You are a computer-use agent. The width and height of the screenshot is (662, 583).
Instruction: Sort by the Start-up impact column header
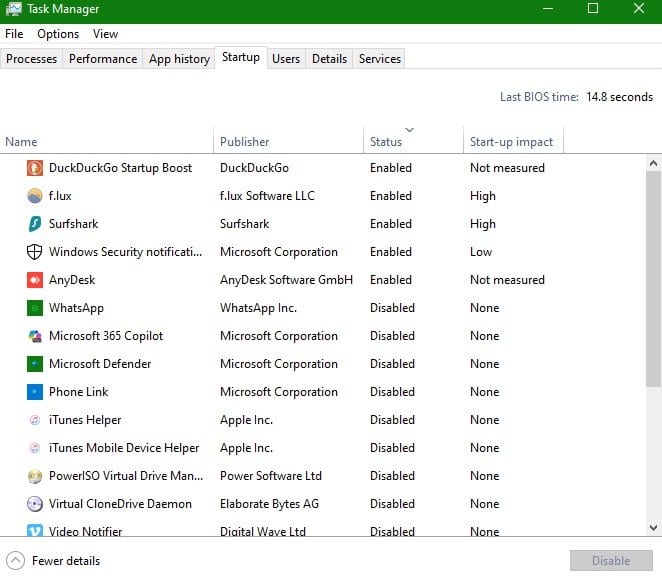click(x=513, y=142)
